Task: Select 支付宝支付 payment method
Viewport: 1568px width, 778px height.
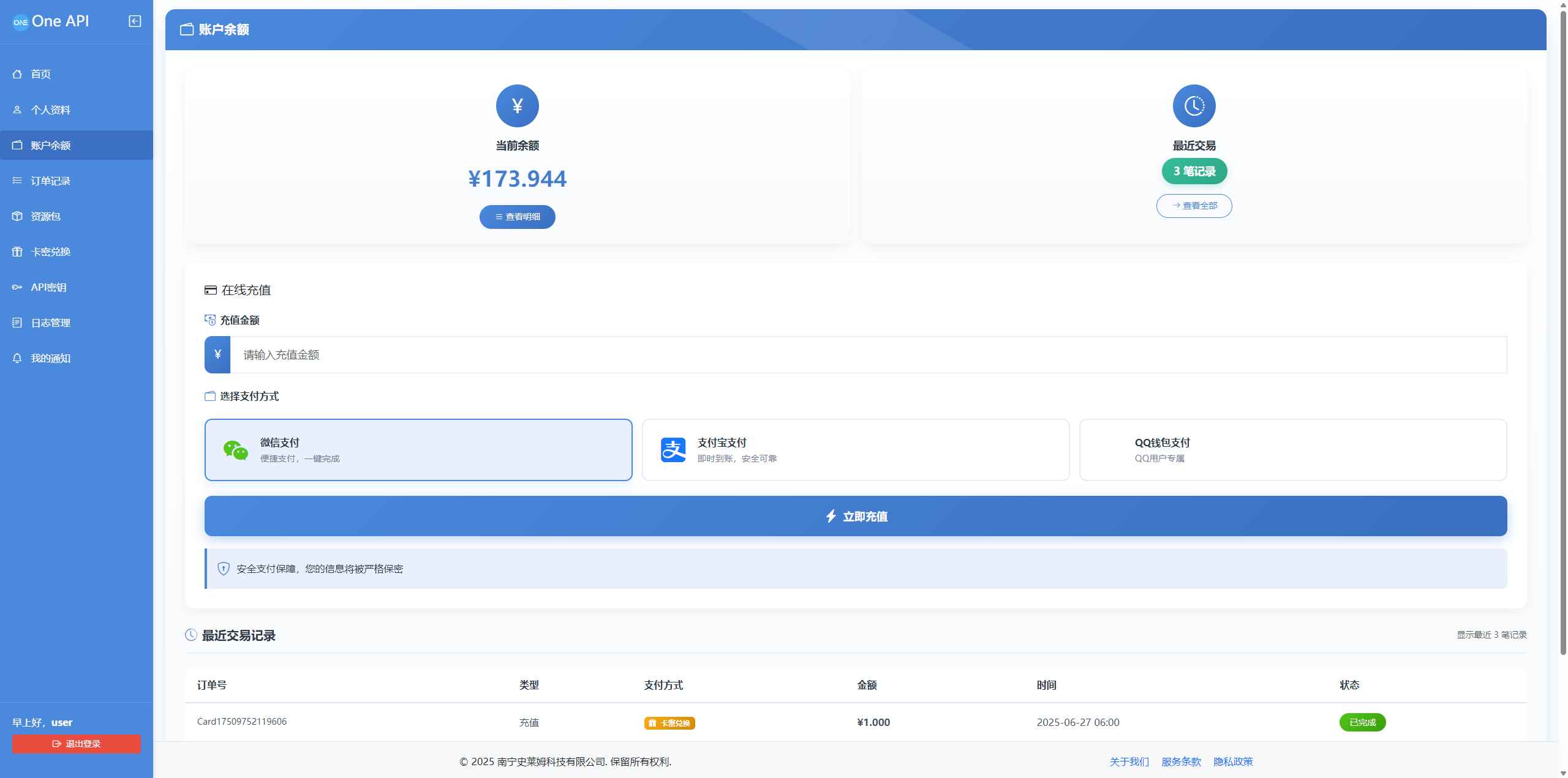Action: (x=855, y=449)
